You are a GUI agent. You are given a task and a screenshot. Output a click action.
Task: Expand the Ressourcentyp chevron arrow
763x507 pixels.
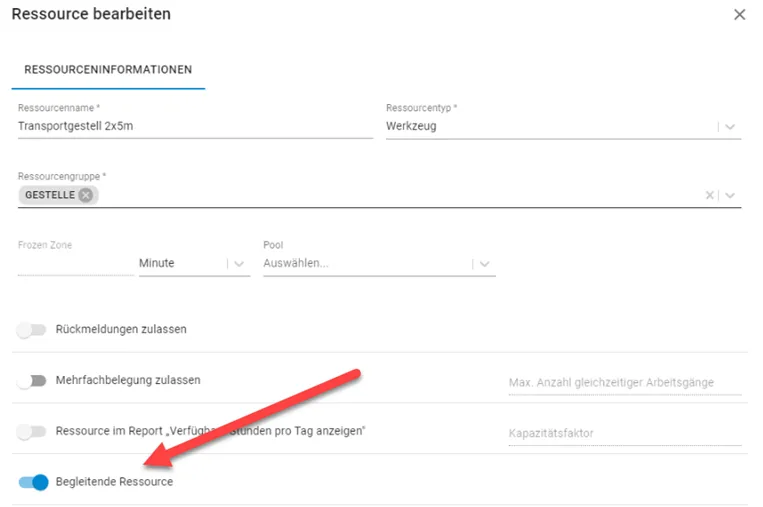(x=729, y=127)
